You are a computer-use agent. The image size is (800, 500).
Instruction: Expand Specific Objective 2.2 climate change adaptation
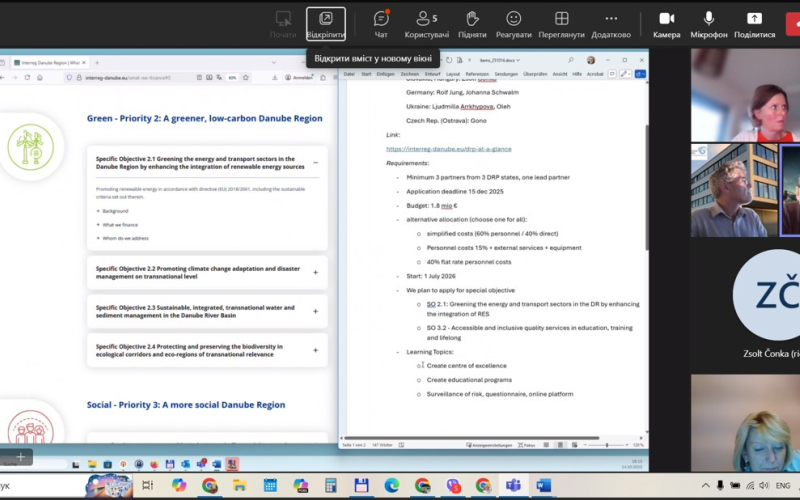(x=316, y=272)
